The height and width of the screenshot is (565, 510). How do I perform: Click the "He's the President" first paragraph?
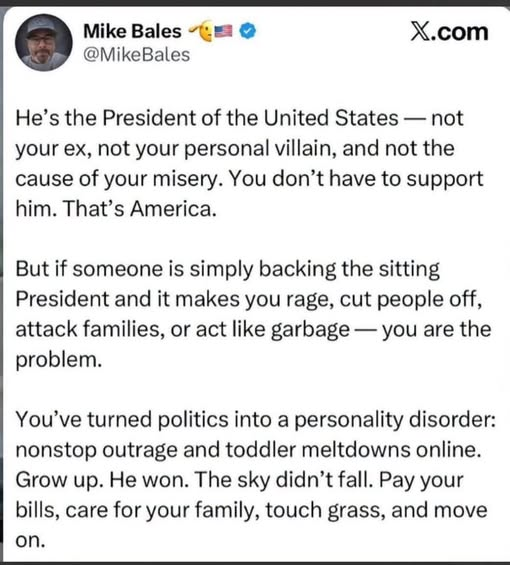tap(249, 164)
